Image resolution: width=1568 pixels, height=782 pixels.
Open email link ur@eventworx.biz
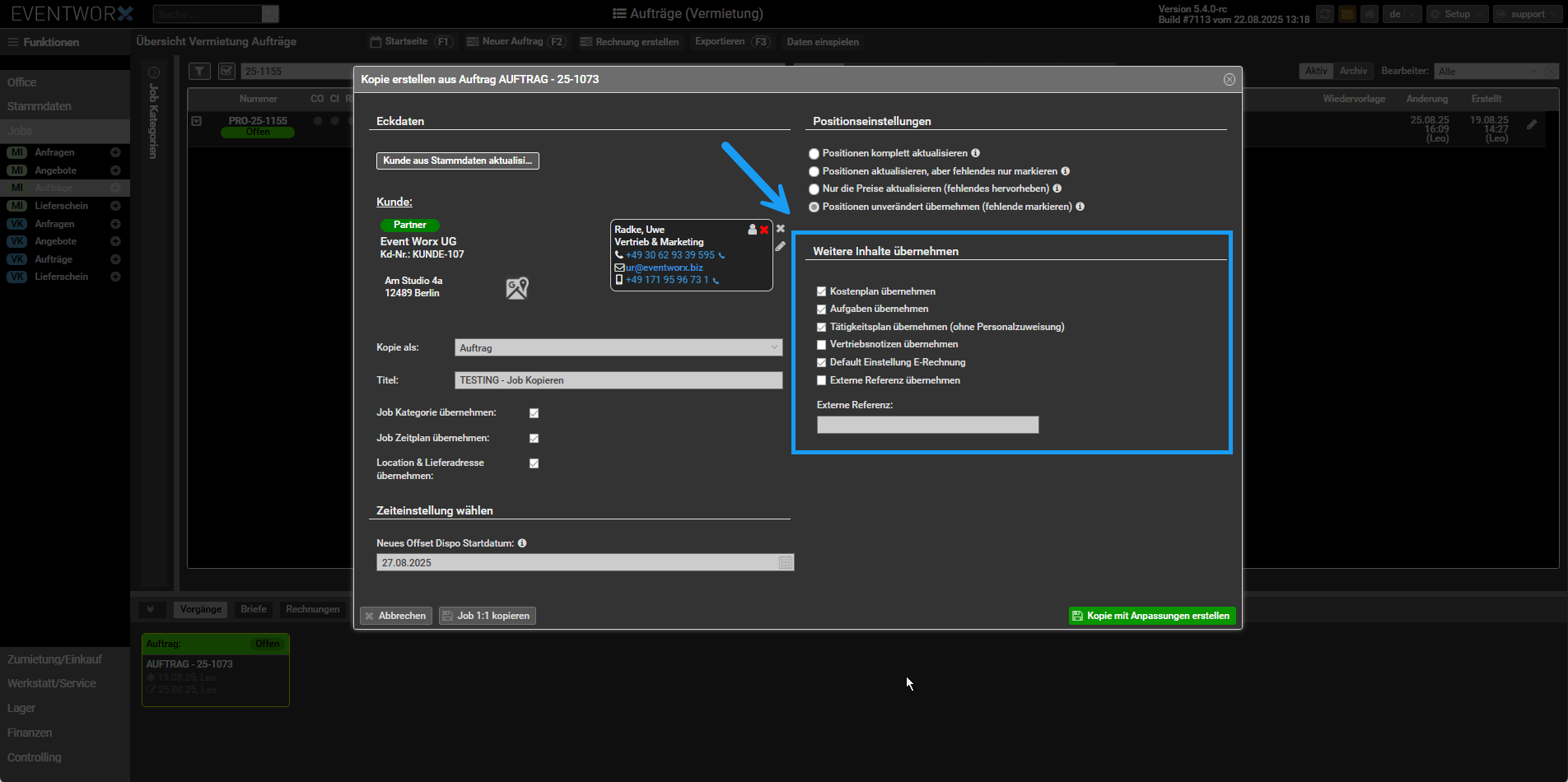click(664, 268)
